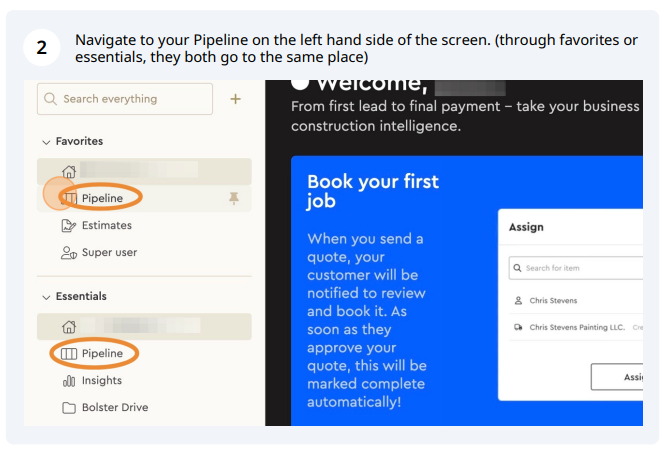This screenshot has width=666, height=453.
Task: Click the plus icon beside search
Action: click(x=235, y=99)
